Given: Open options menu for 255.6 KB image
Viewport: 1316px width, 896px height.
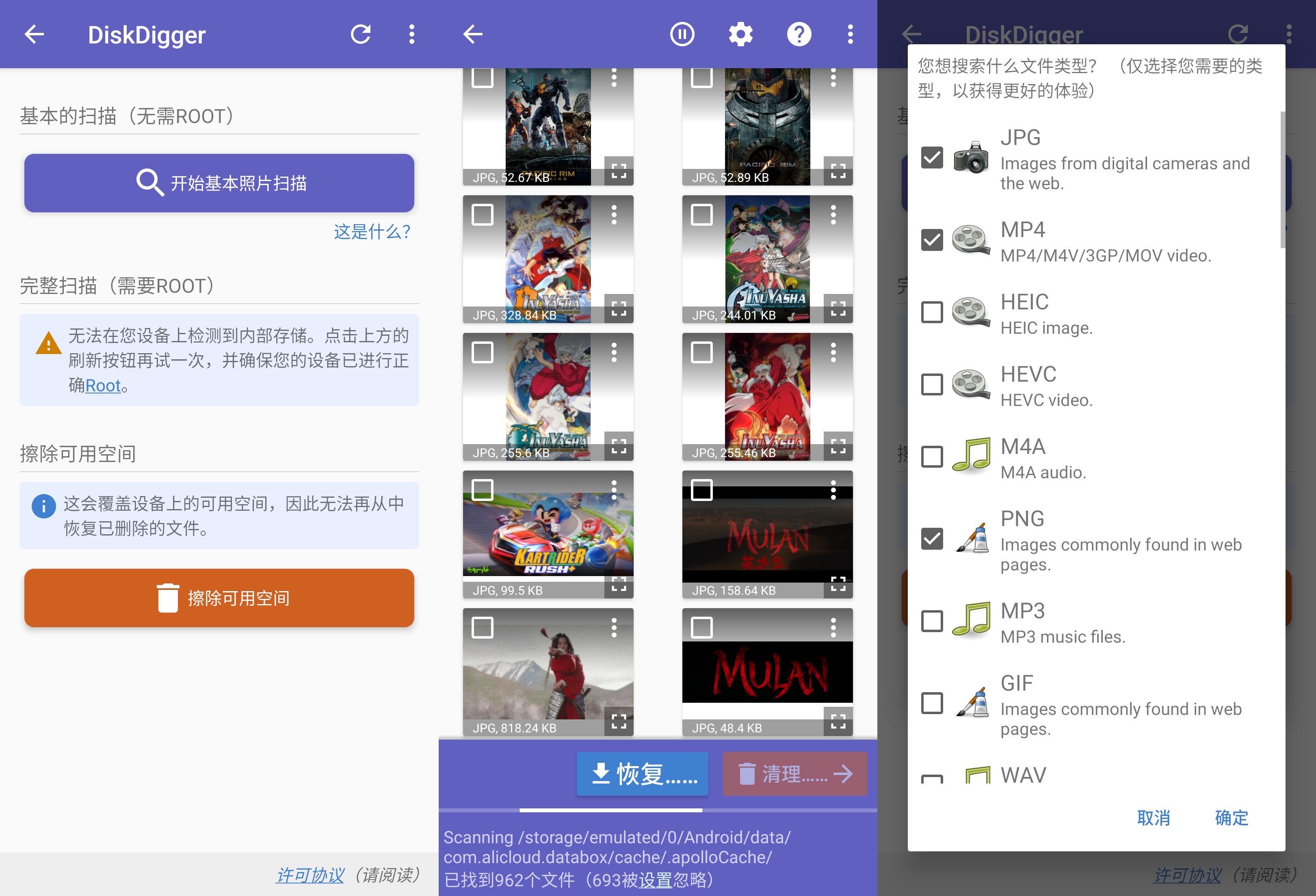Looking at the screenshot, I should 614,353.
